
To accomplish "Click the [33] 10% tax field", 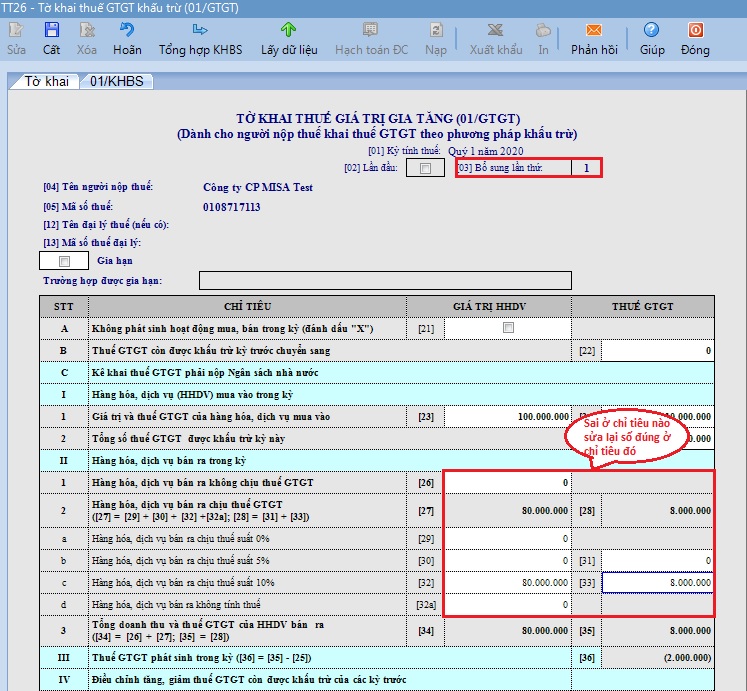I will (x=657, y=582).
